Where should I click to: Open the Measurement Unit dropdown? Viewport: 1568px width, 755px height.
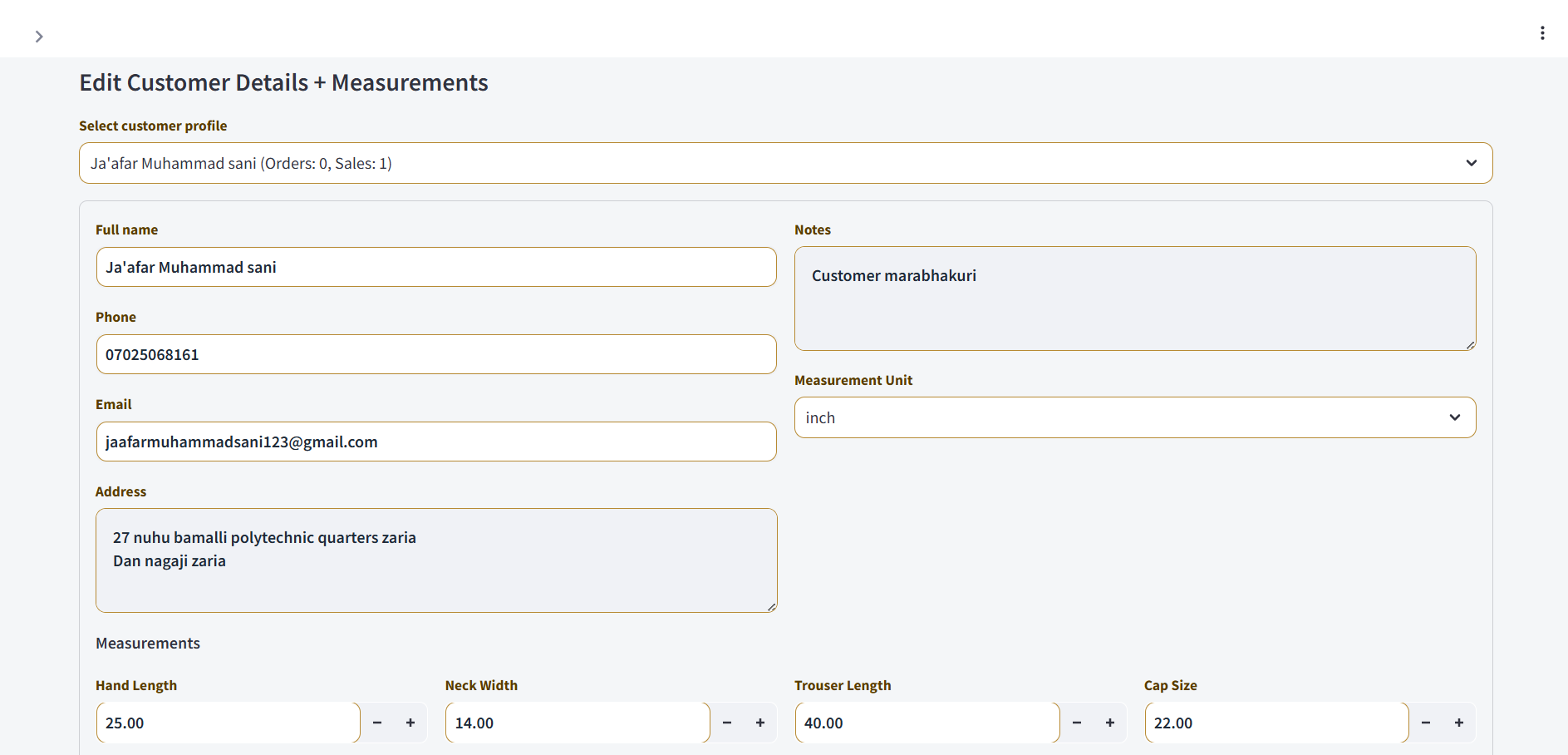click(x=1134, y=417)
